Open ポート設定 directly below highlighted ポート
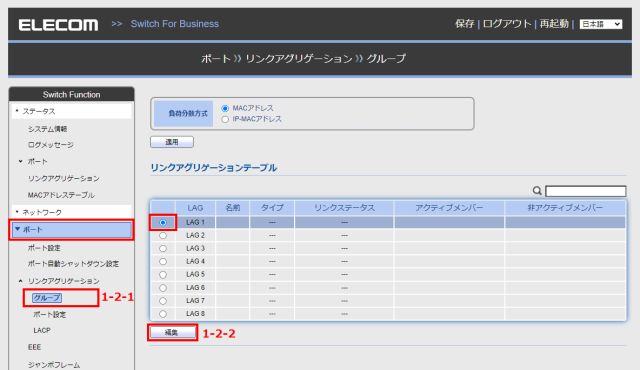 [x=44, y=248]
